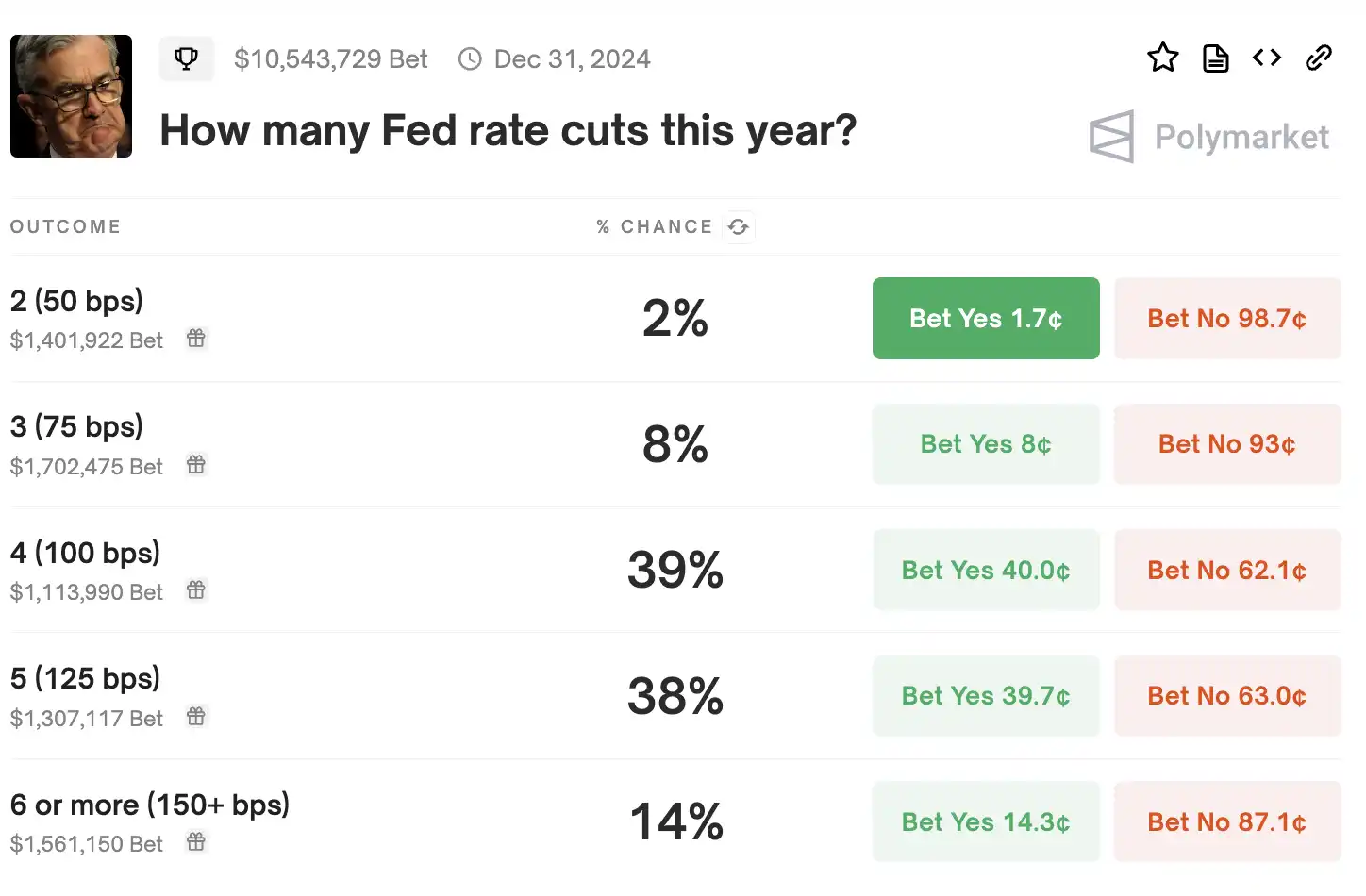Copy market link via chain icon
The width and height of the screenshot is (1366, 896).
(1318, 58)
